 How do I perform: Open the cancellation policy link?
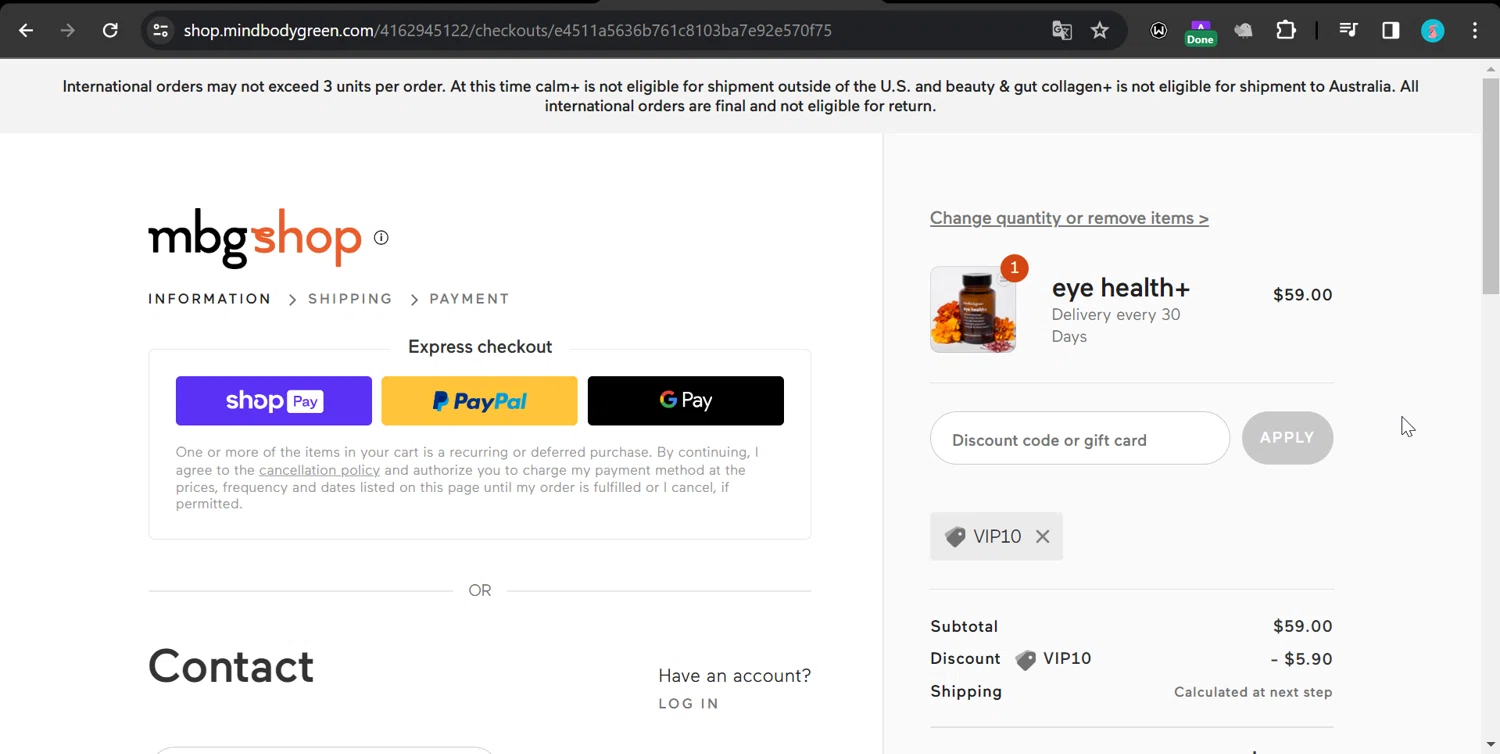pos(319,470)
